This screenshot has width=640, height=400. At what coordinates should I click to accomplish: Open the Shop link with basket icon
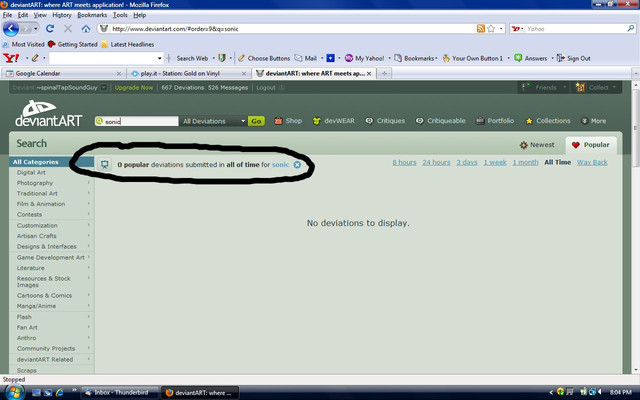tap(288, 121)
